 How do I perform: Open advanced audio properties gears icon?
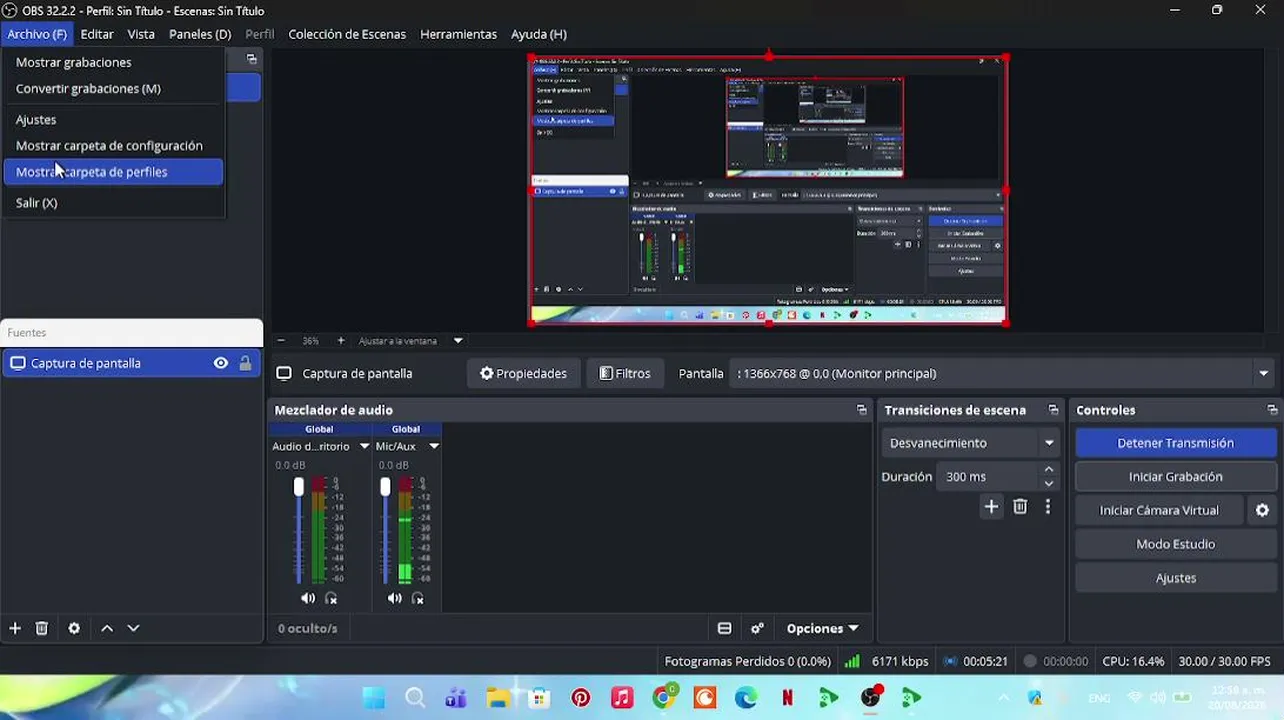click(x=757, y=628)
